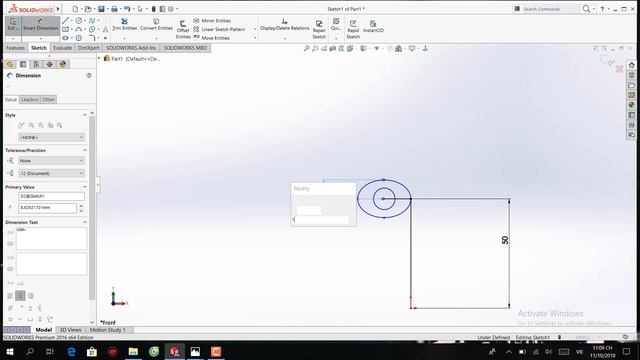Open the unit precision .12 (Document) dropdown

pyautogui.click(x=51, y=173)
